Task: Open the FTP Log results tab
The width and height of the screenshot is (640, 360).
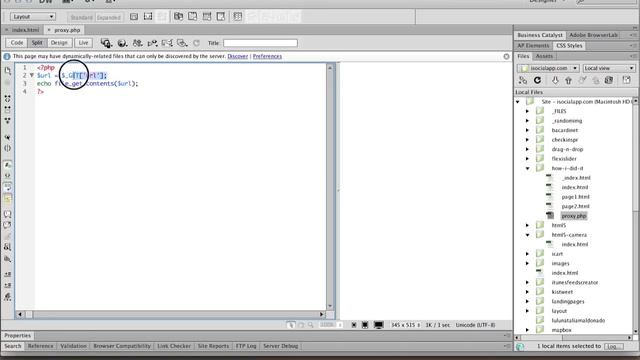Action: click(246, 346)
